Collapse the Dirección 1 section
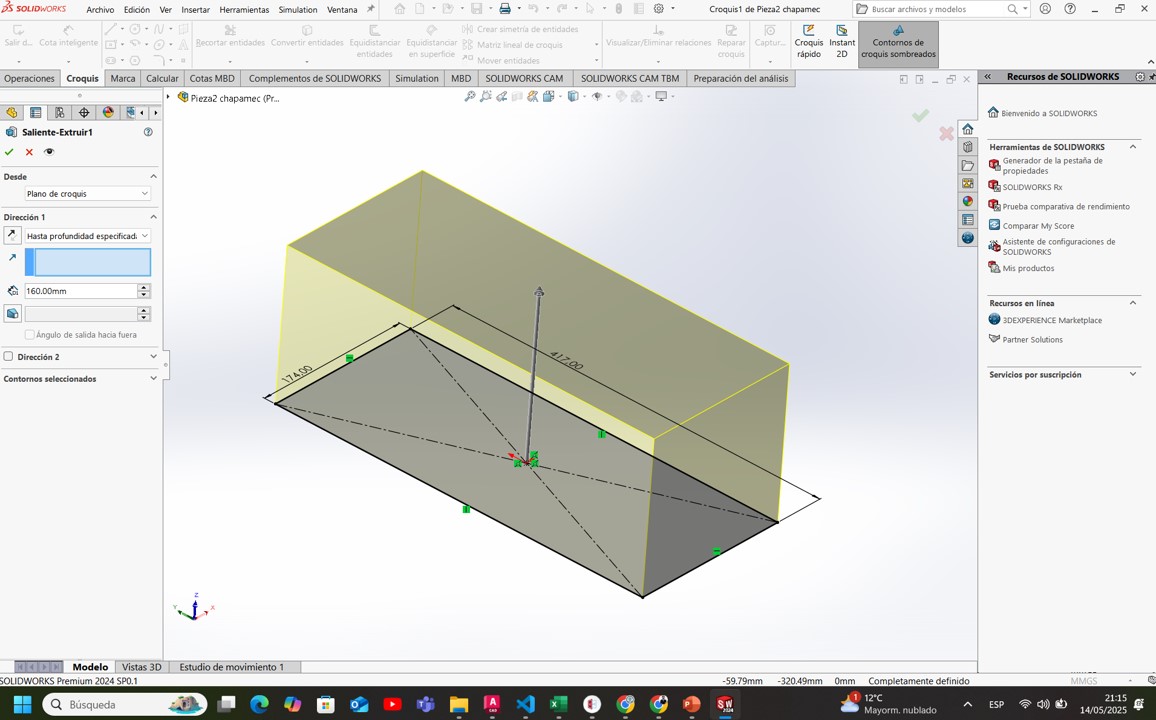The height and width of the screenshot is (720, 1156). tap(153, 217)
